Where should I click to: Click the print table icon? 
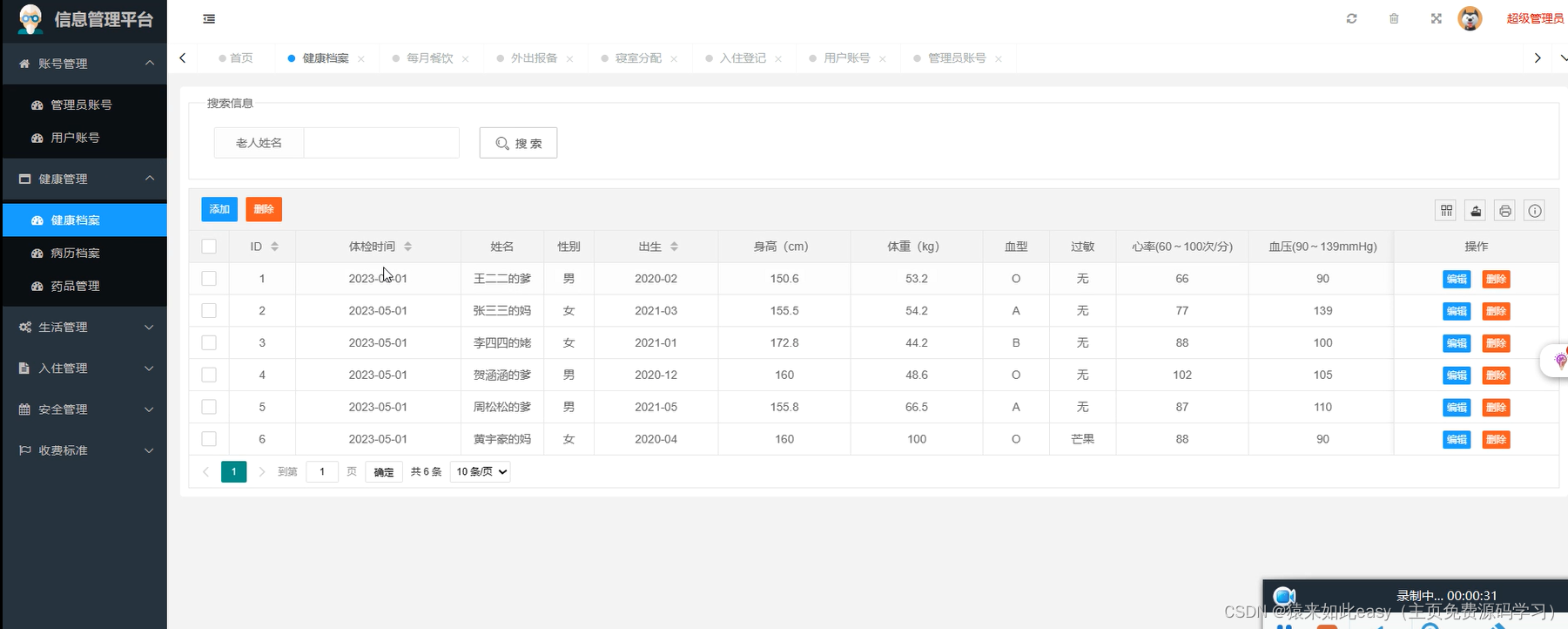pos(1505,210)
